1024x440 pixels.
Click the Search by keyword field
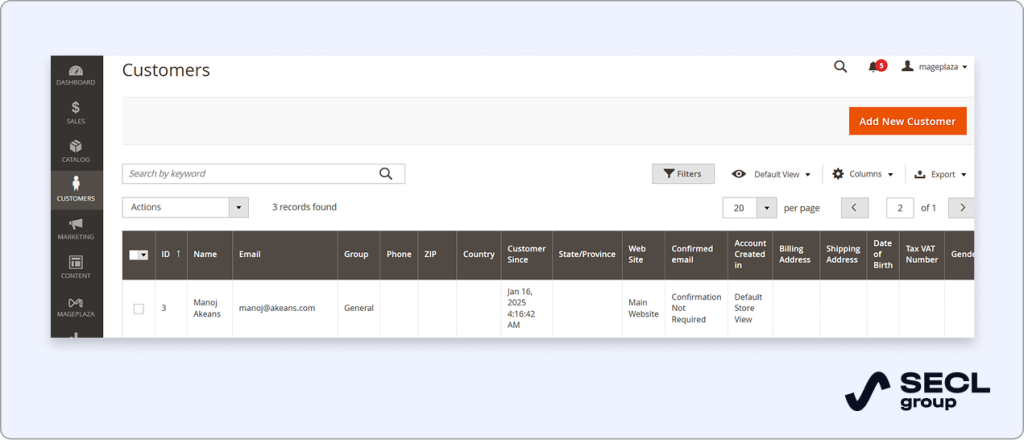coord(250,174)
